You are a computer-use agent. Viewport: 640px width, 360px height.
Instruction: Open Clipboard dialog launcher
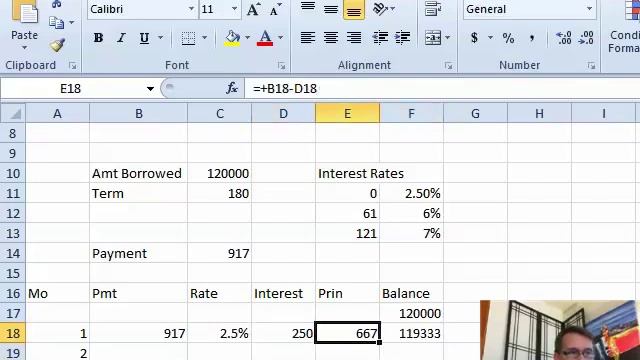(x=73, y=65)
